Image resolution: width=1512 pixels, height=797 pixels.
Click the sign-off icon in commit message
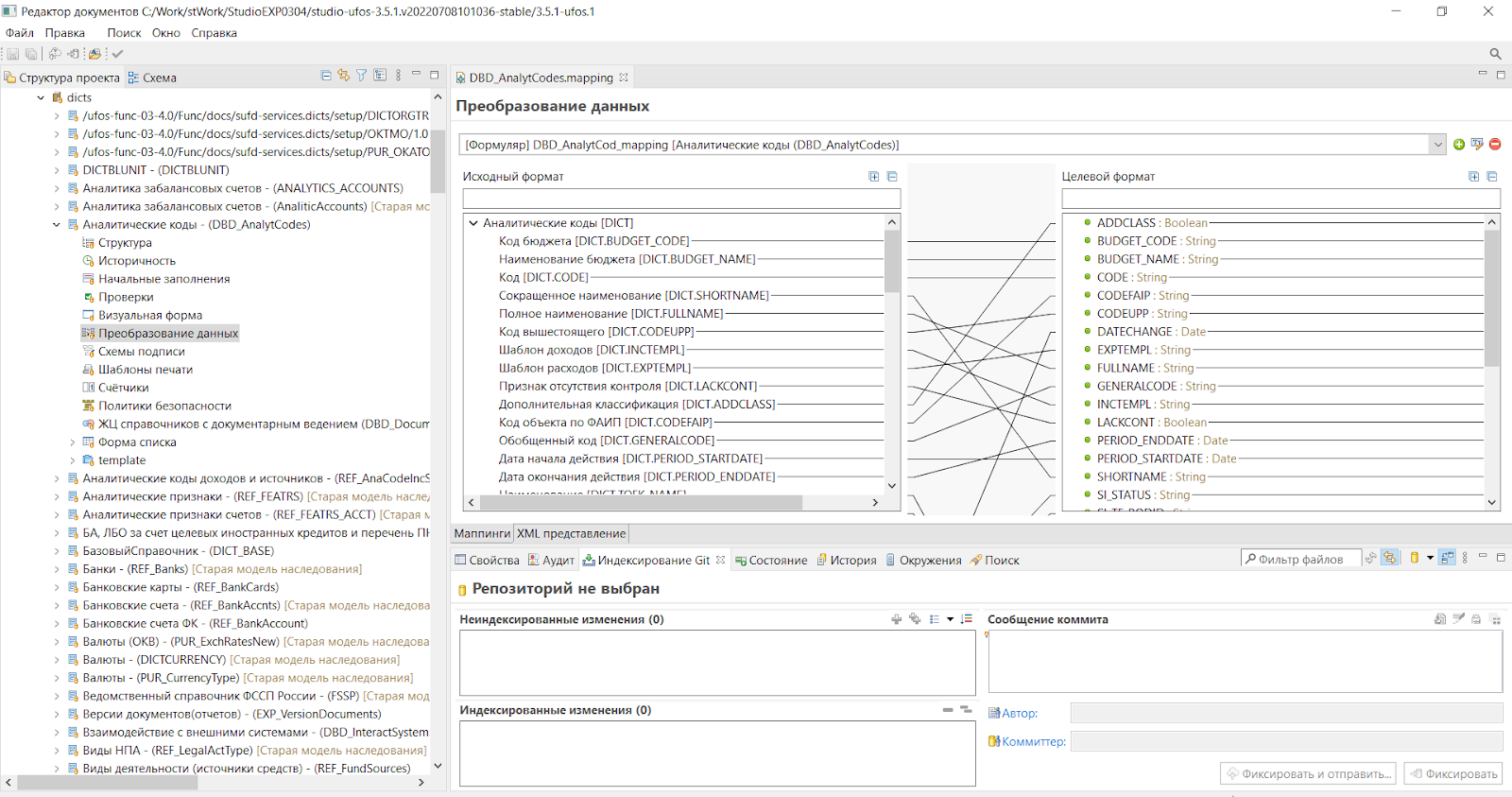pyautogui.click(x=1459, y=619)
